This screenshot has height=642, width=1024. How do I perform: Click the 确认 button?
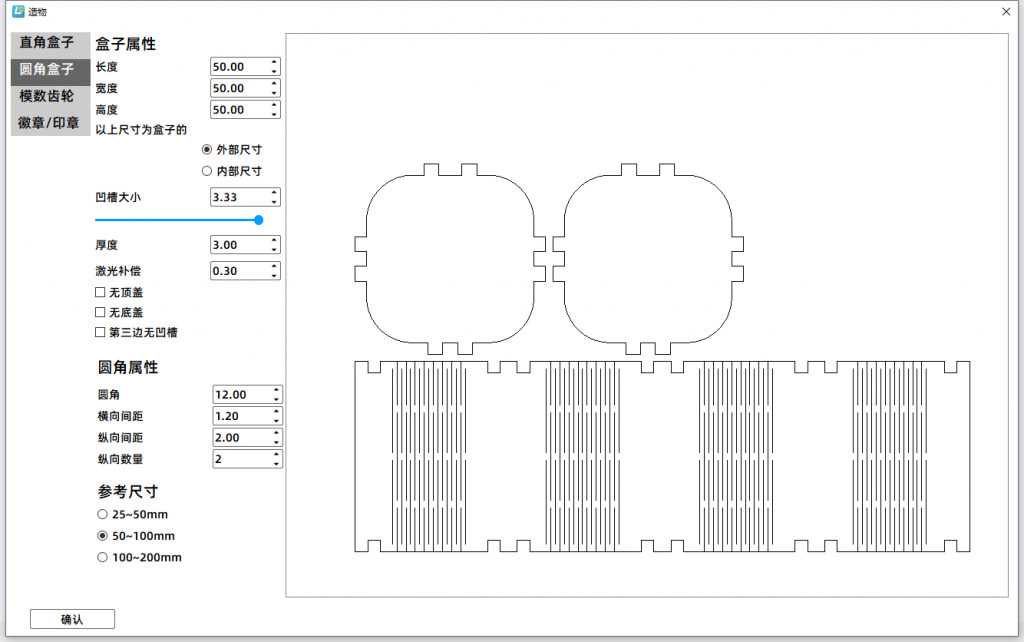pos(72,619)
